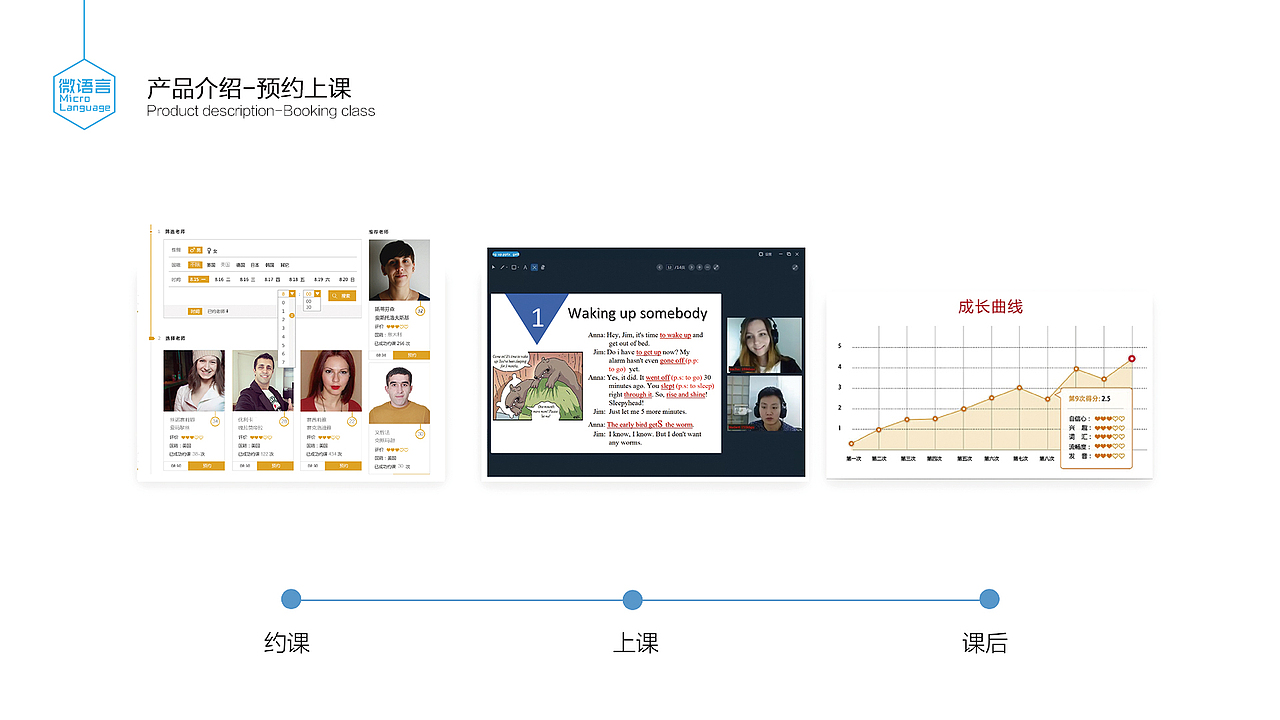The image size is (1280, 720).
Task: Click the 微语言 Micro Language hexagon logo
Action: click(x=84, y=93)
